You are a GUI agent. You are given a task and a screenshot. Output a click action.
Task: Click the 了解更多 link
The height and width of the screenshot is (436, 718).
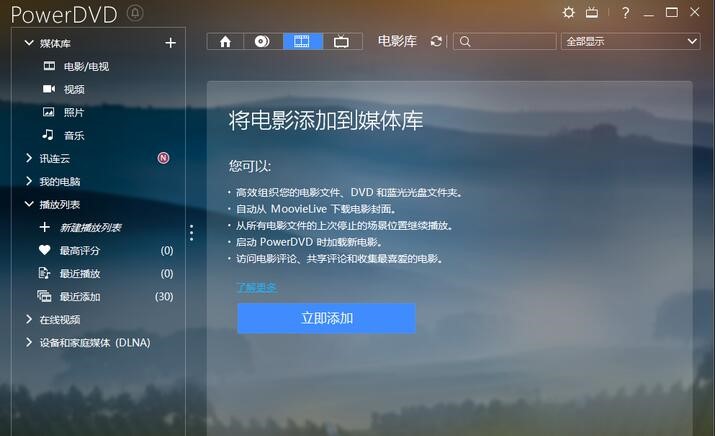[257, 288]
